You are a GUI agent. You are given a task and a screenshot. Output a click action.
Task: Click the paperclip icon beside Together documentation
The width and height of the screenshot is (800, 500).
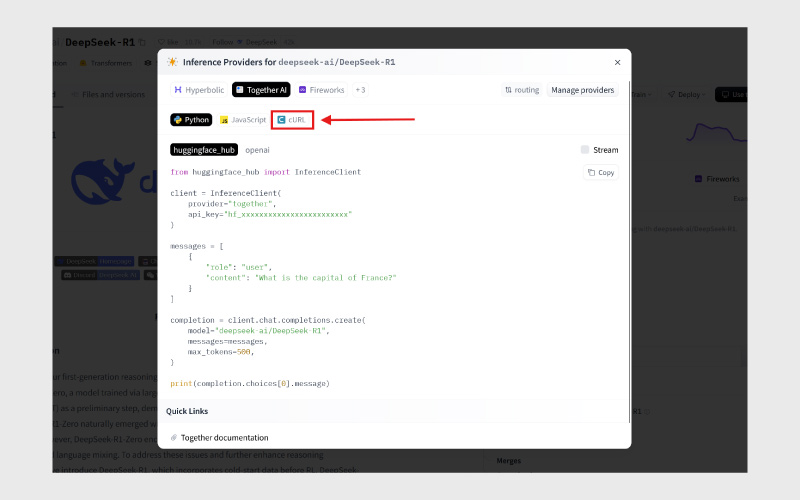[x=173, y=437]
